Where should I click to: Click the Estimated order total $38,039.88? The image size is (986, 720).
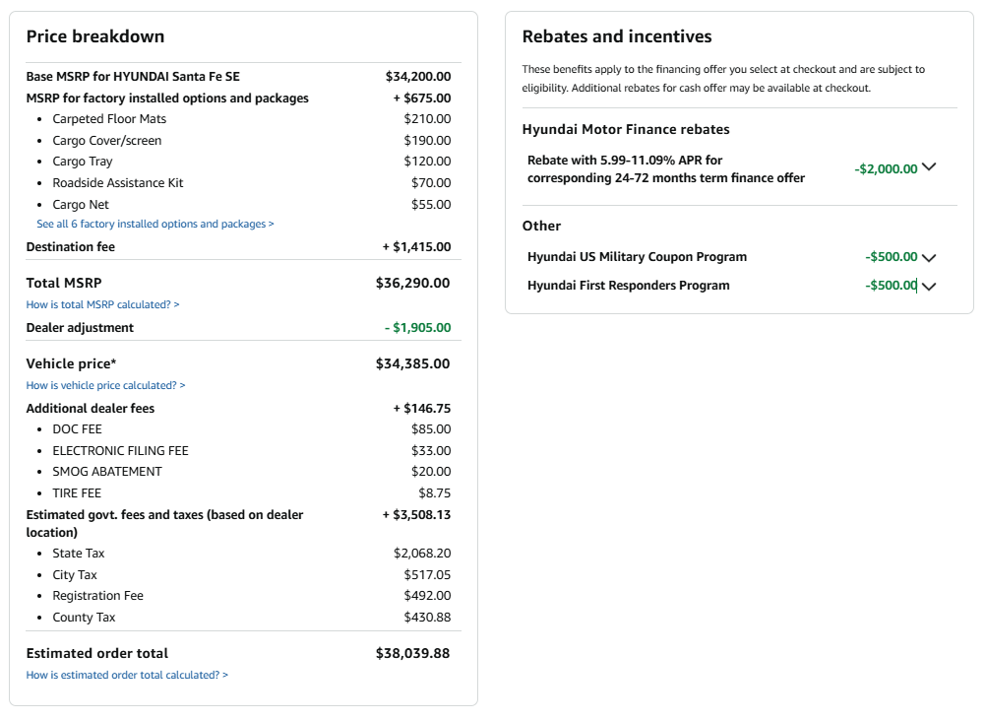click(x=413, y=653)
